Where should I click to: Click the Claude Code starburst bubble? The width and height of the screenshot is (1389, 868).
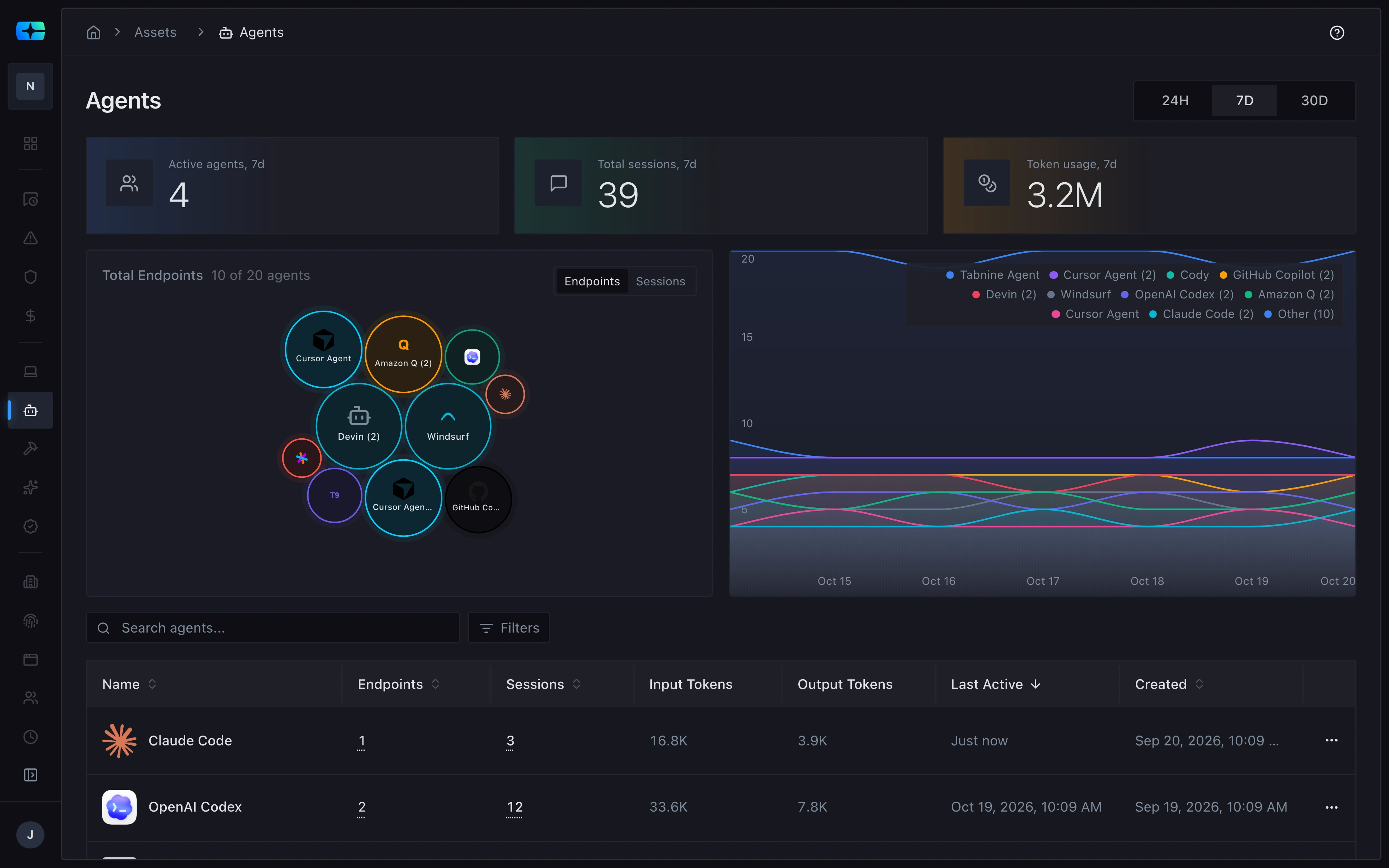point(505,394)
